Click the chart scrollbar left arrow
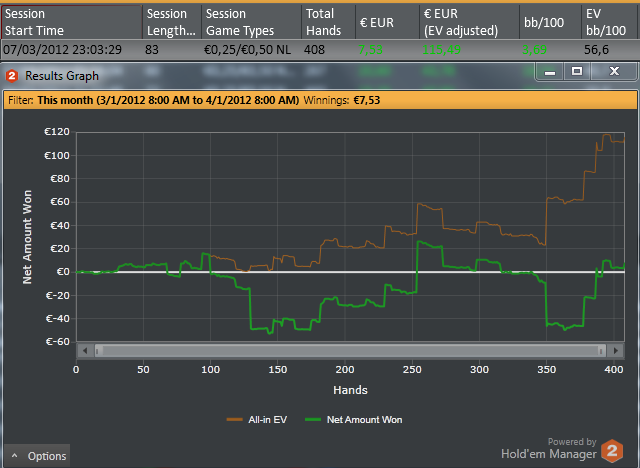The height and width of the screenshot is (468, 640). click(85, 350)
